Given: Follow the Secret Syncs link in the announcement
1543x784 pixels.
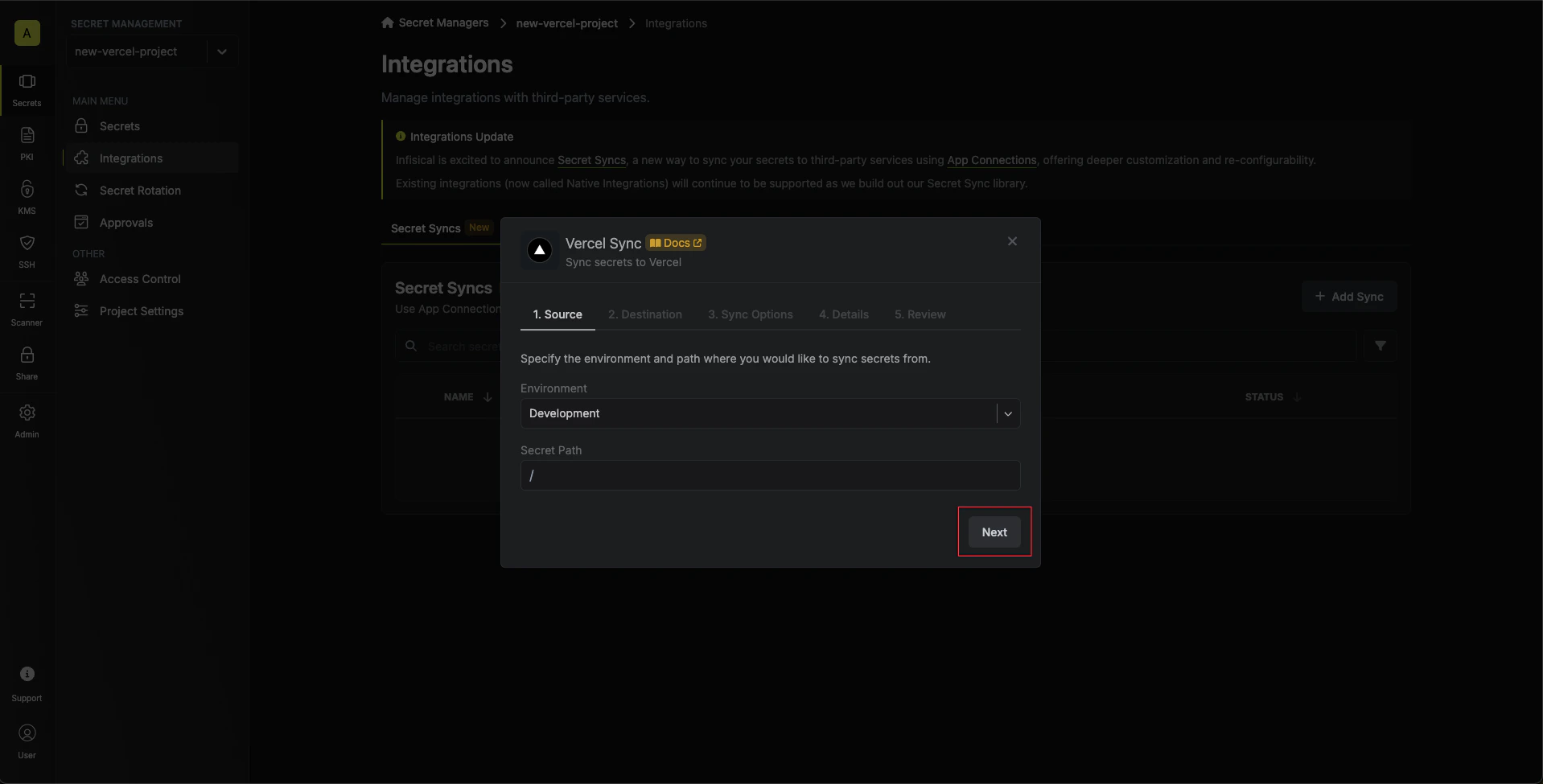Looking at the screenshot, I should point(591,160).
